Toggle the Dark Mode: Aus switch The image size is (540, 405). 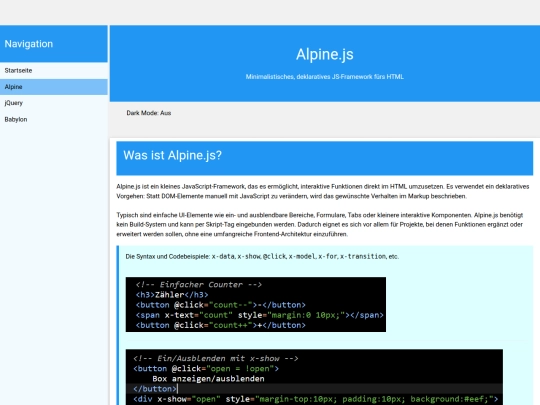(148, 113)
